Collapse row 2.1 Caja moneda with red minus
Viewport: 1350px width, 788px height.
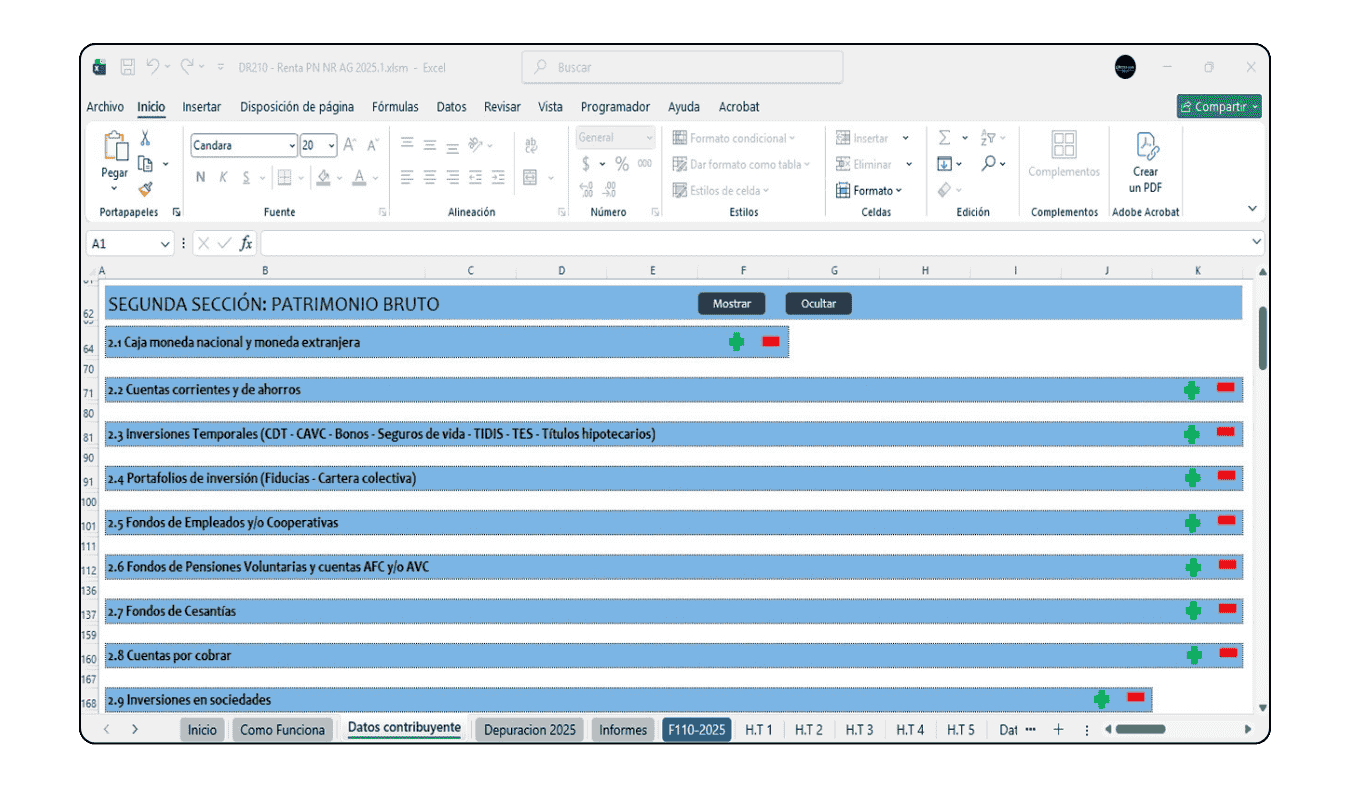click(x=770, y=342)
